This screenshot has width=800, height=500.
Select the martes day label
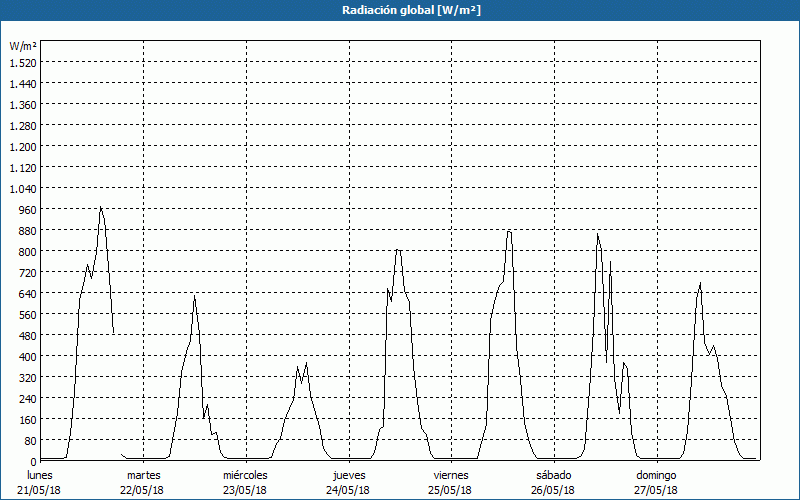tap(143, 474)
